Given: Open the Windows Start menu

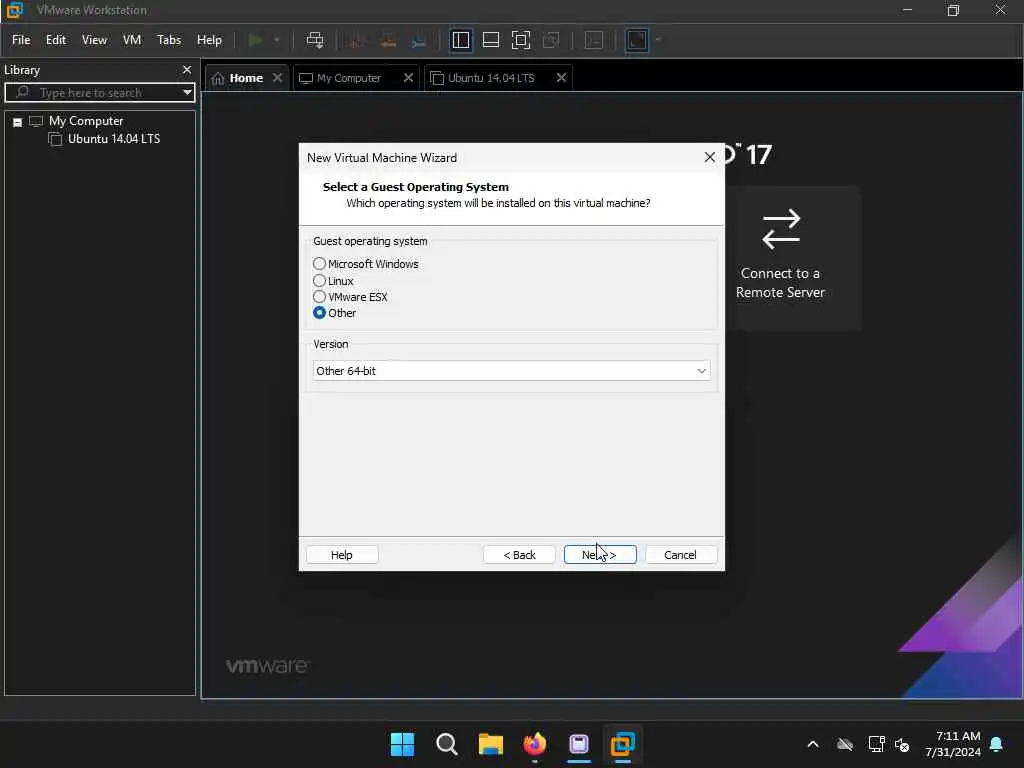Looking at the screenshot, I should click(402, 744).
